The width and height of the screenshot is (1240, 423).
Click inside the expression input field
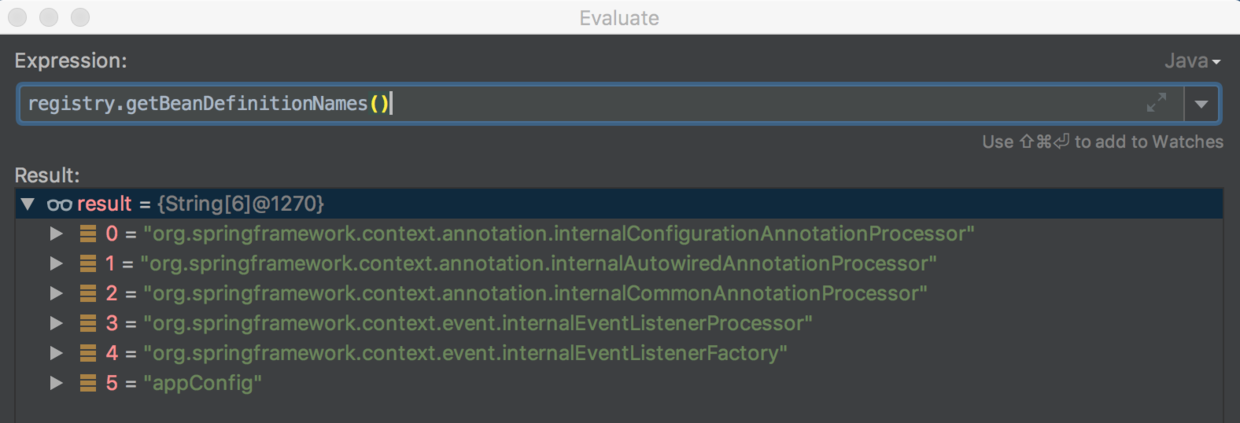tap(700, 103)
